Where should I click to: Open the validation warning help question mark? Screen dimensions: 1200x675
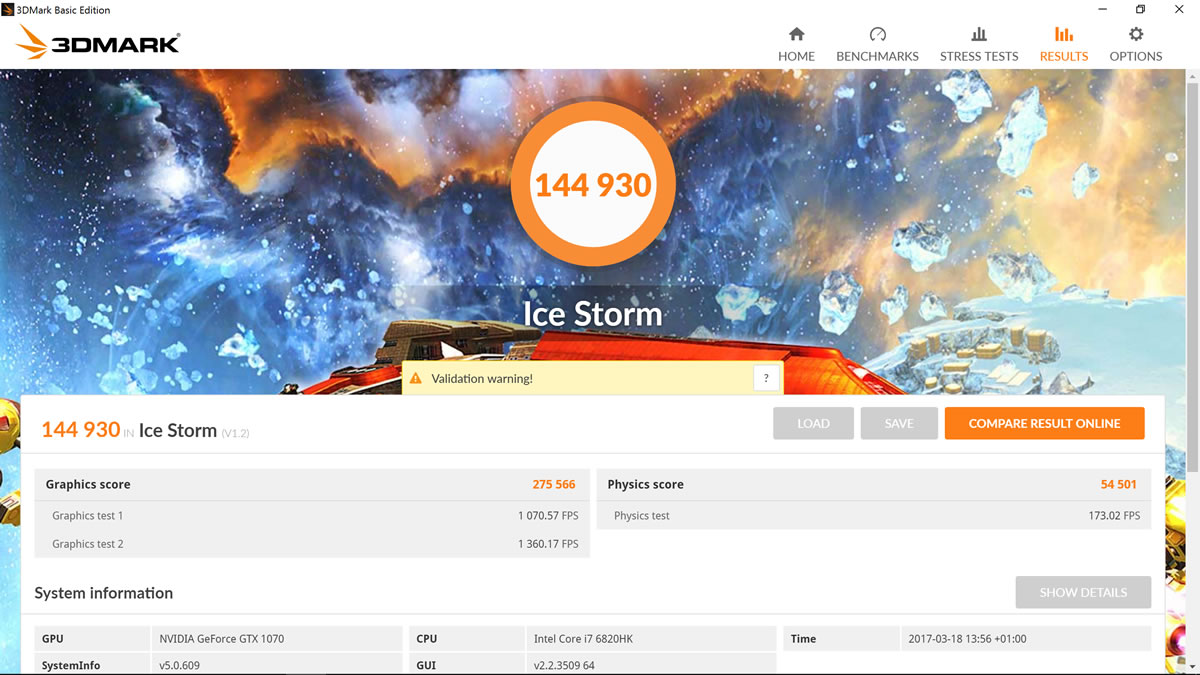click(766, 378)
